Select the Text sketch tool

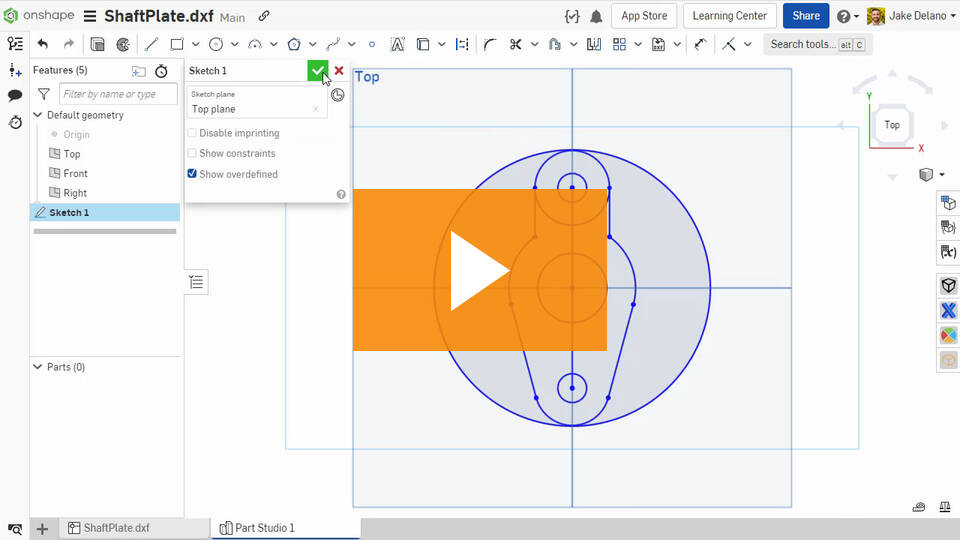pyautogui.click(x=397, y=44)
